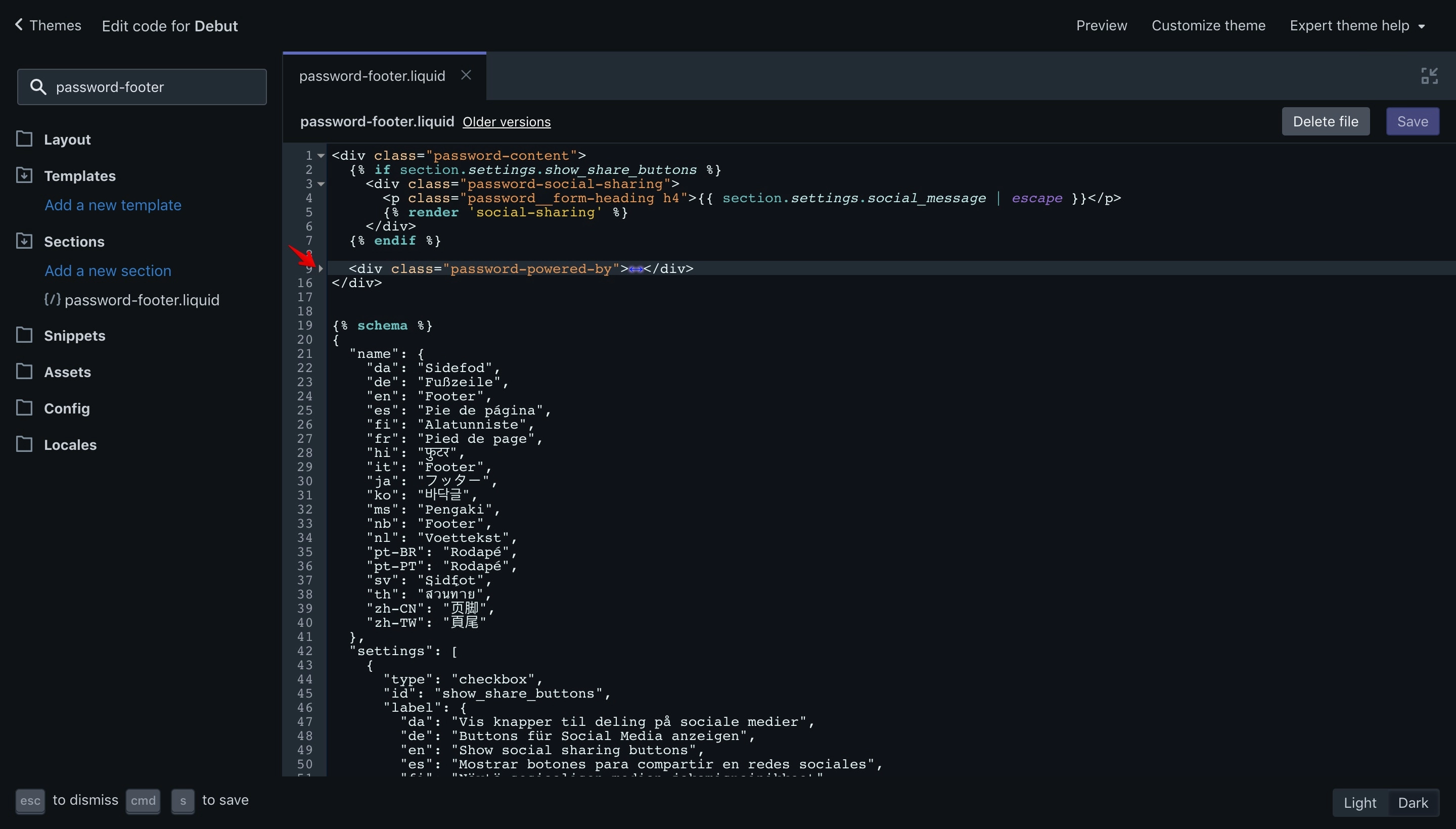
Task: Click folded code marker on line 9
Action: point(636,269)
